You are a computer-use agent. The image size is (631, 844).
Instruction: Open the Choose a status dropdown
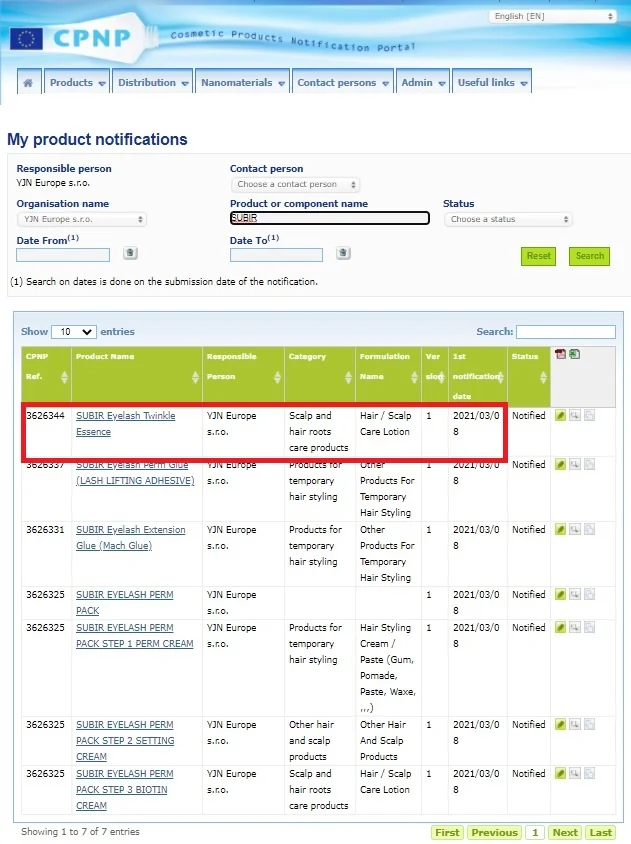pos(508,219)
